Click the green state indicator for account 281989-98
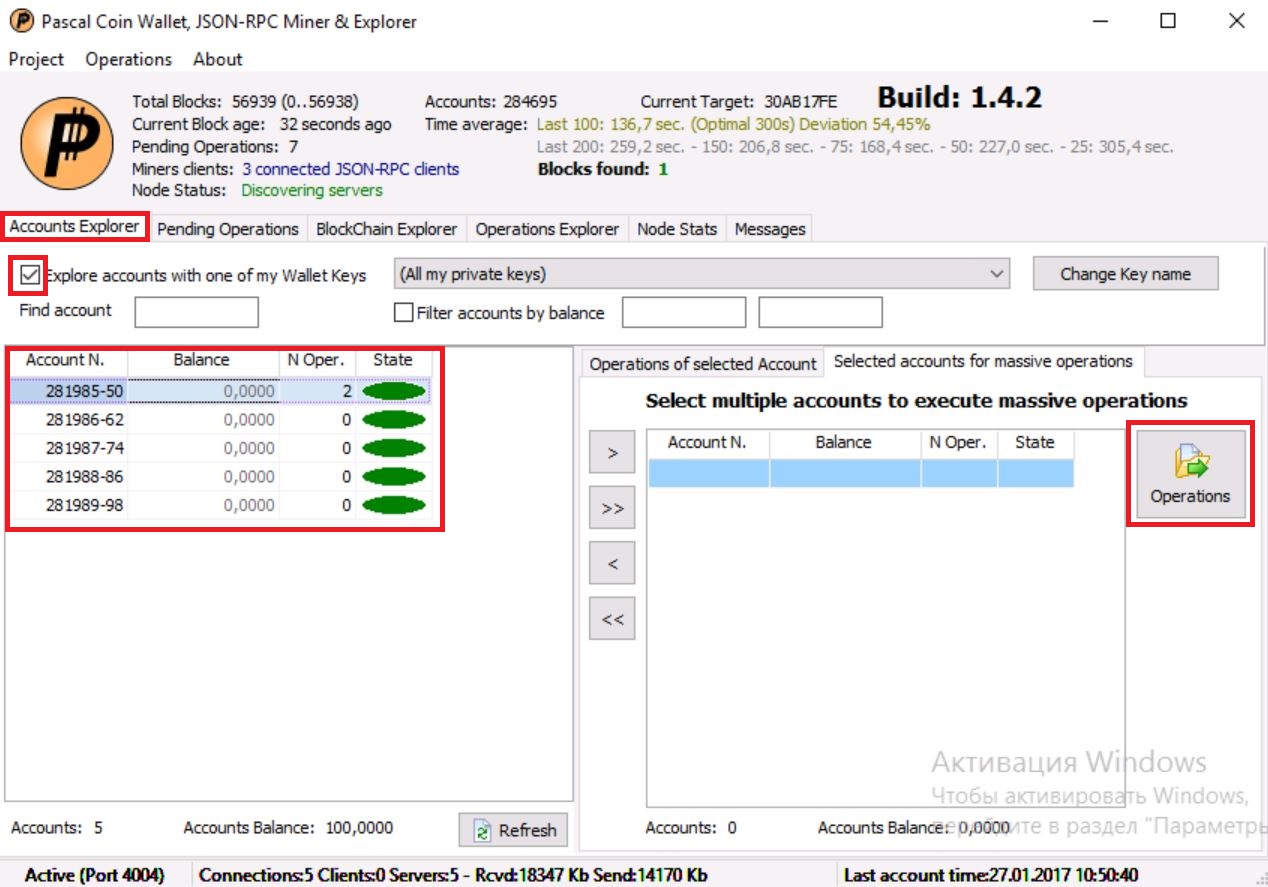Viewport: 1268px width, 887px height. (x=393, y=505)
